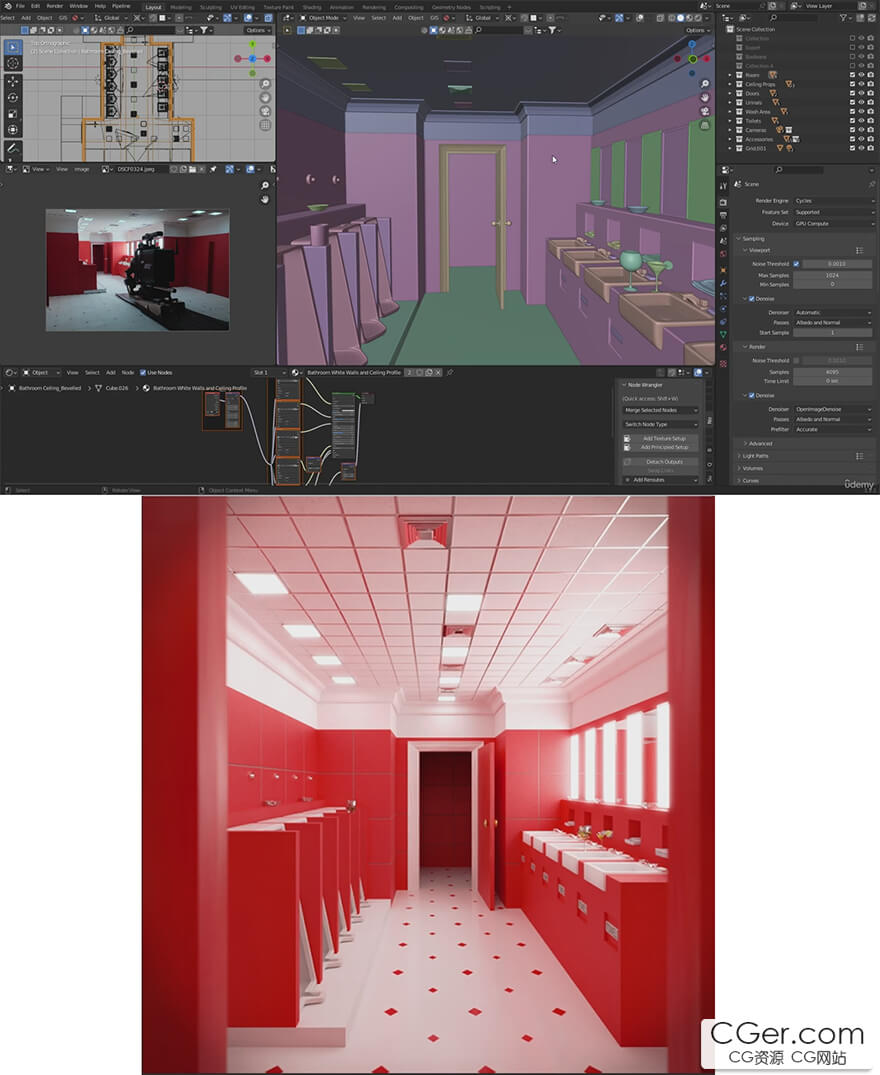The width and height of the screenshot is (880, 1075).
Task: Click the zoom magnifier in the top-left viewport
Action: pyautogui.click(x=265, y=84)
